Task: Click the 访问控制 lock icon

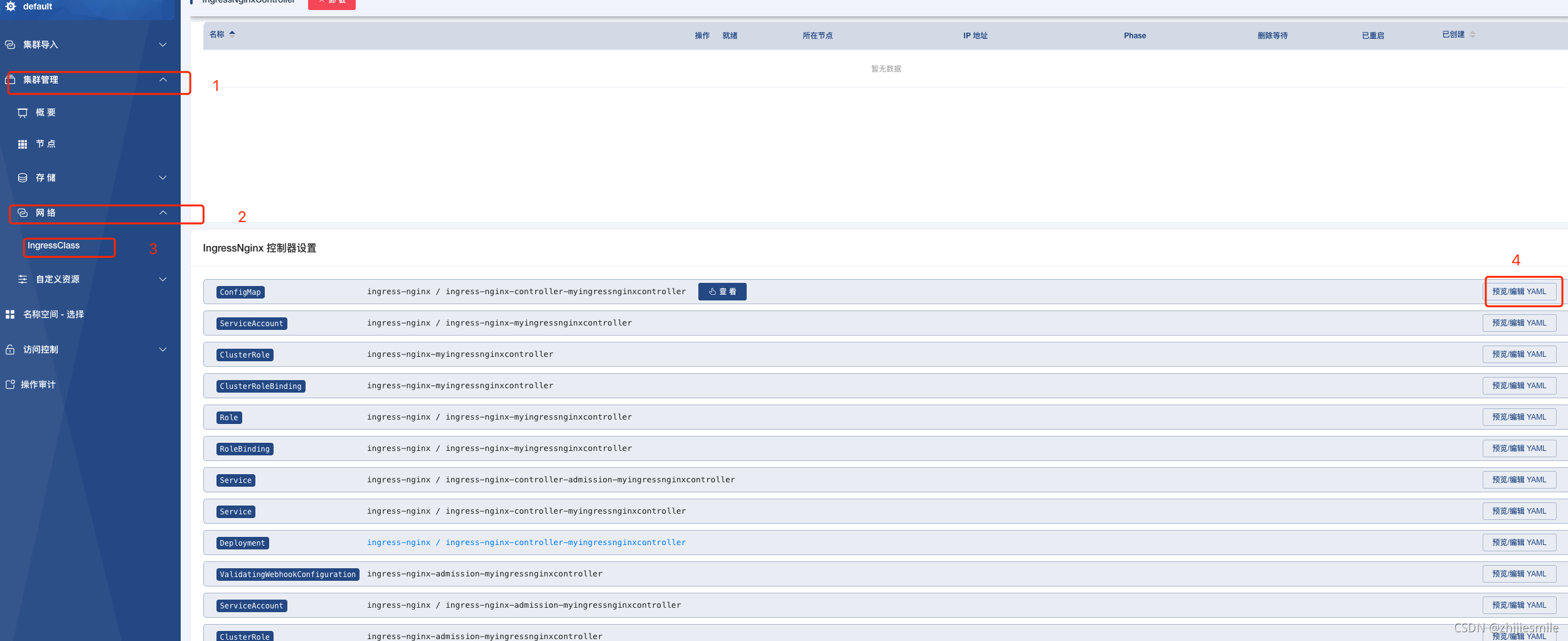Action: point(10,349)
